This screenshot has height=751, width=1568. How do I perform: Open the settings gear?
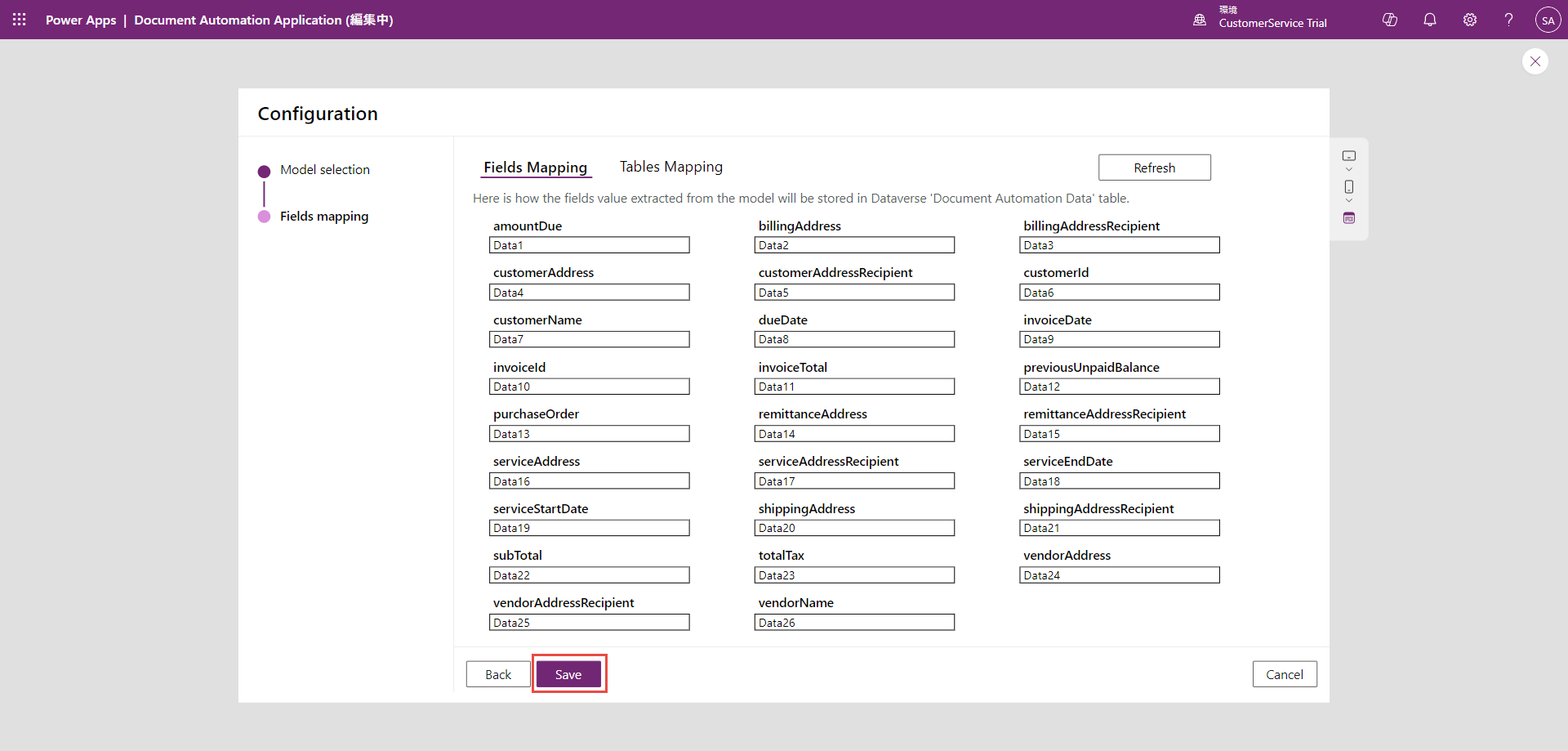pos(1469,20)
